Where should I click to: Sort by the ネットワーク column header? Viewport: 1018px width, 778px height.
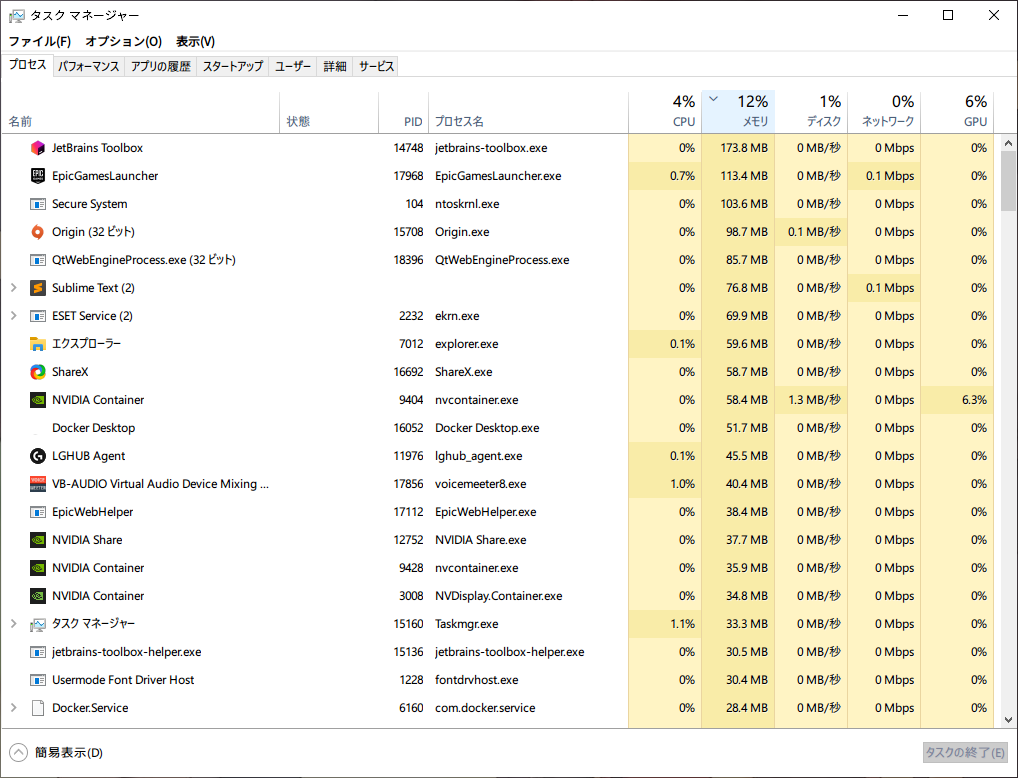tap(884, 112)
